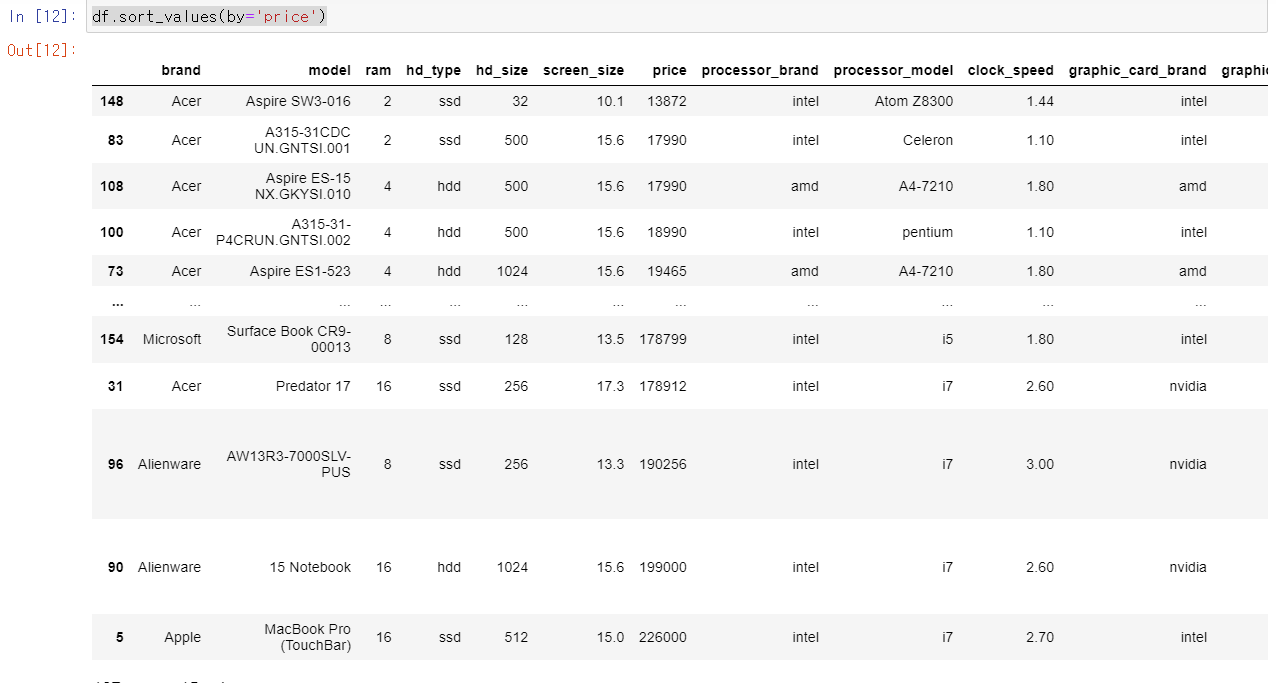This screenshot has width=1276, height=683.
Task: Select the In [12] cell prompt
Action: pos(43,17)
